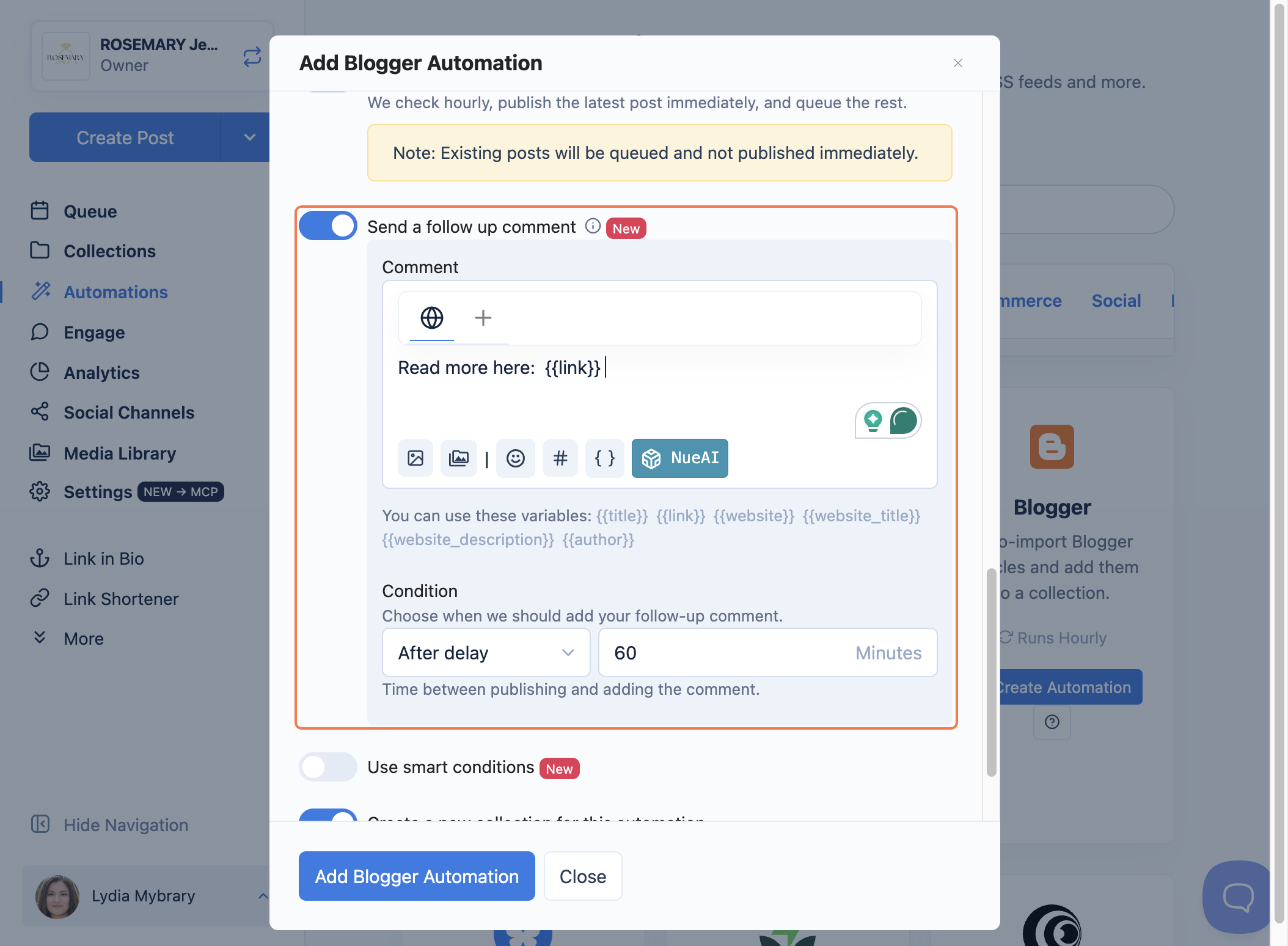The height and width of the screenshot is (946, 1288).
Task: Click the NueAI button
Action: pos(680,458)
